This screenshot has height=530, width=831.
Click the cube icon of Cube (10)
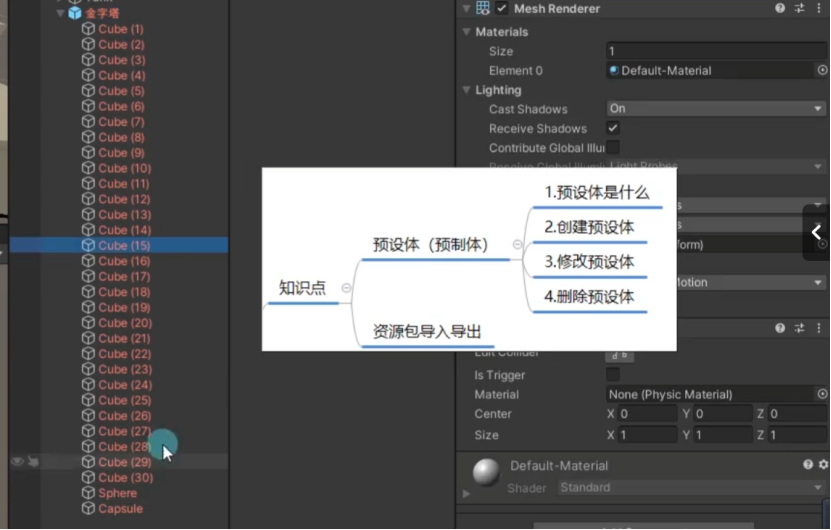pyautogui.click(x=88, y=168)
